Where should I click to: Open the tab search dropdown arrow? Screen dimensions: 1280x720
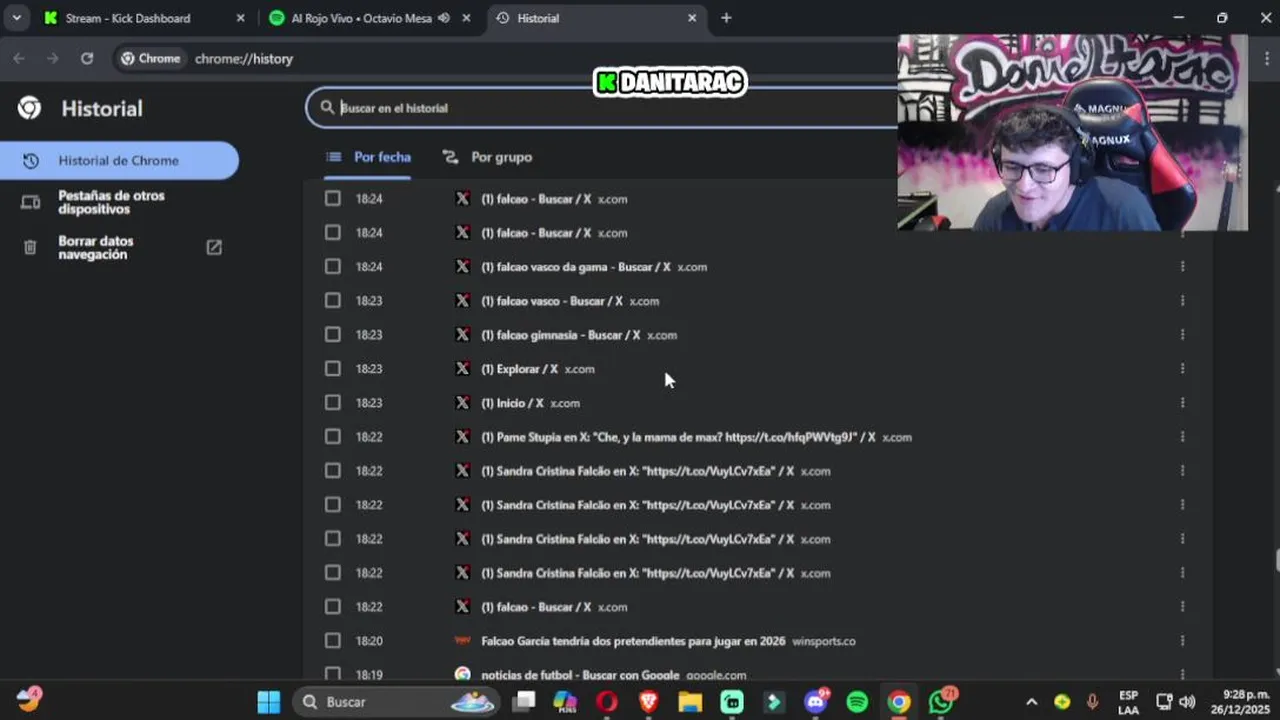[17, 18]
